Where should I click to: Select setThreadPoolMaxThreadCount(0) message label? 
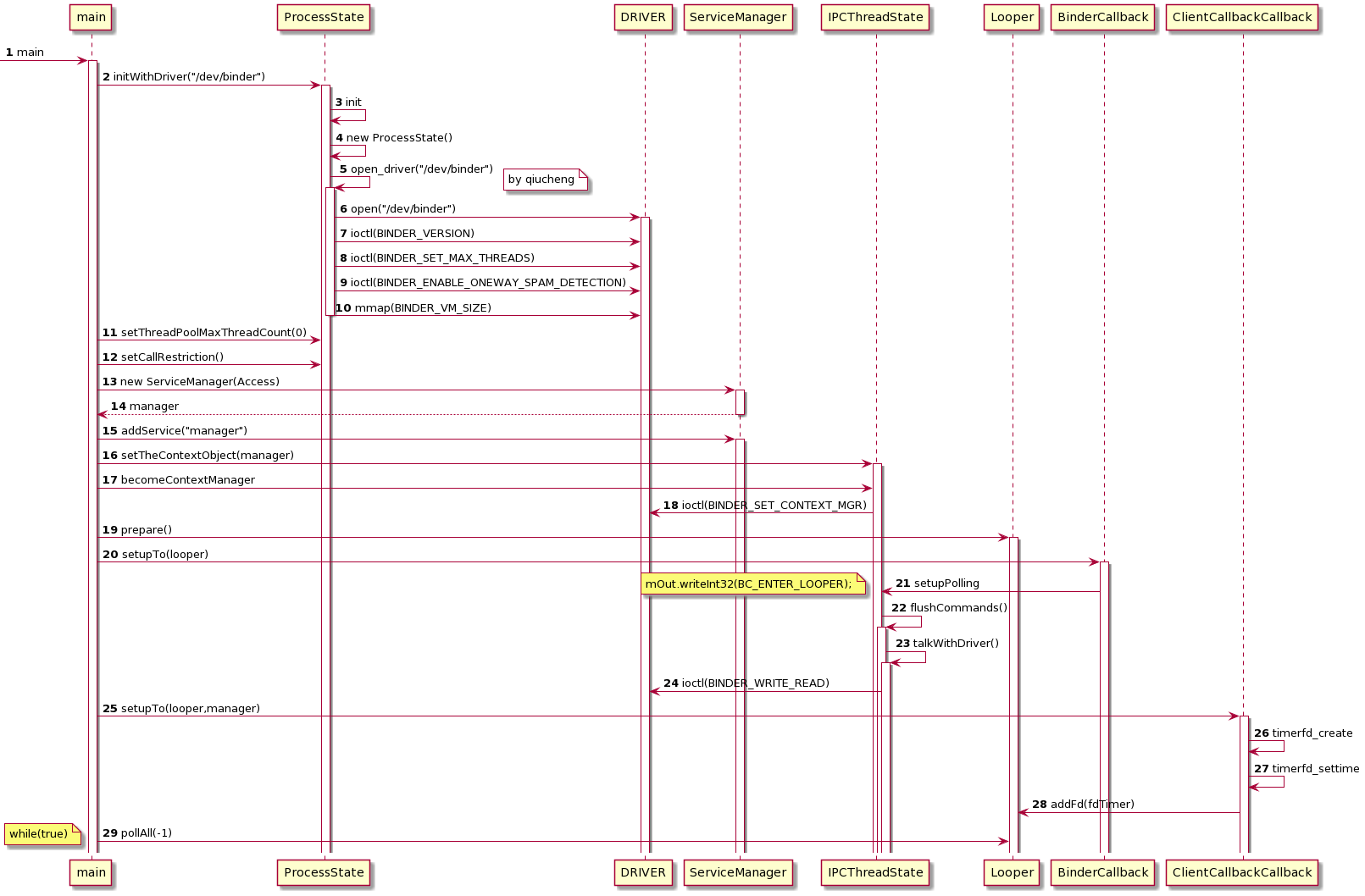point(214,333)
